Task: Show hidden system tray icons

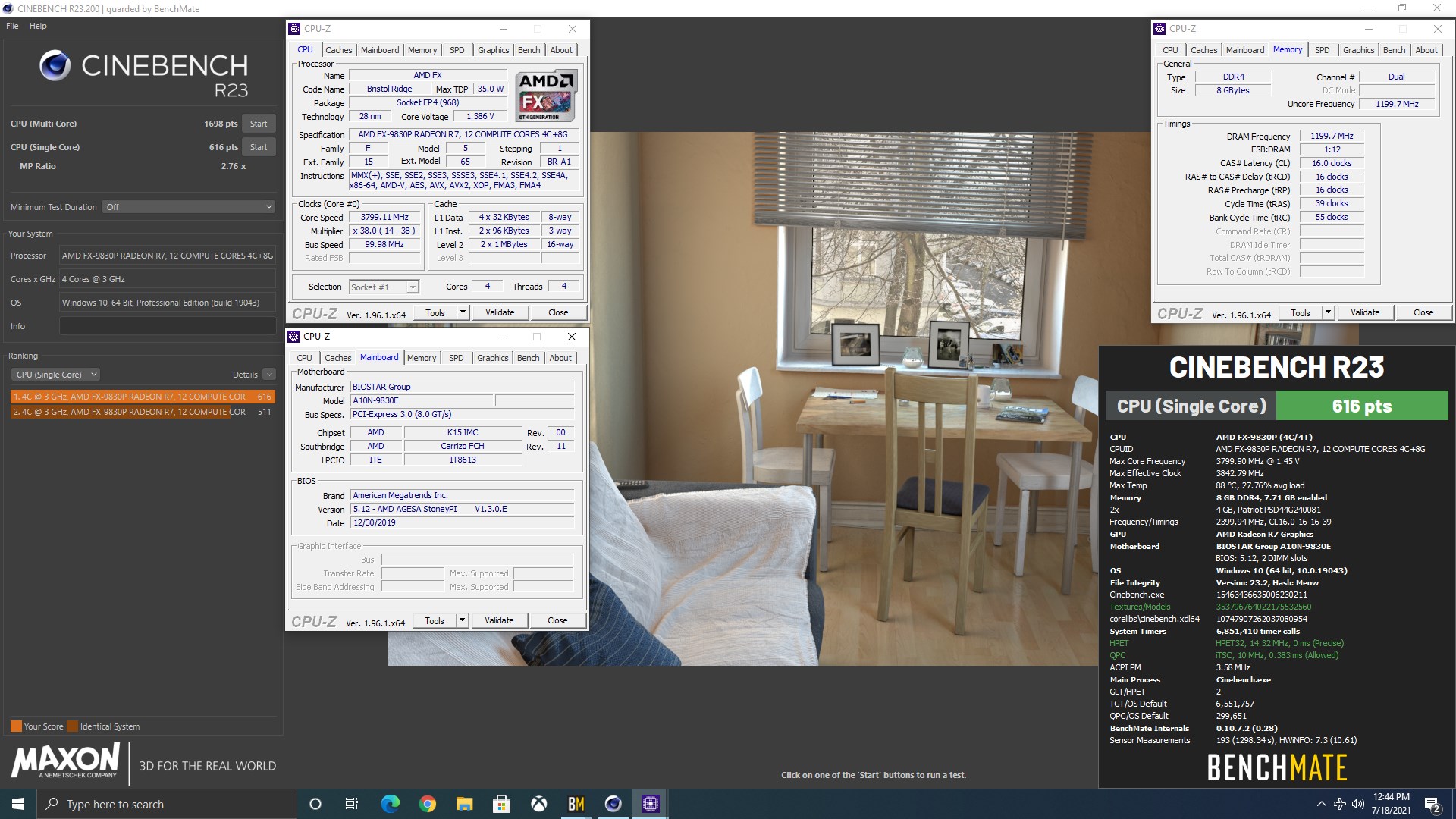Action: pos(1321,804)
